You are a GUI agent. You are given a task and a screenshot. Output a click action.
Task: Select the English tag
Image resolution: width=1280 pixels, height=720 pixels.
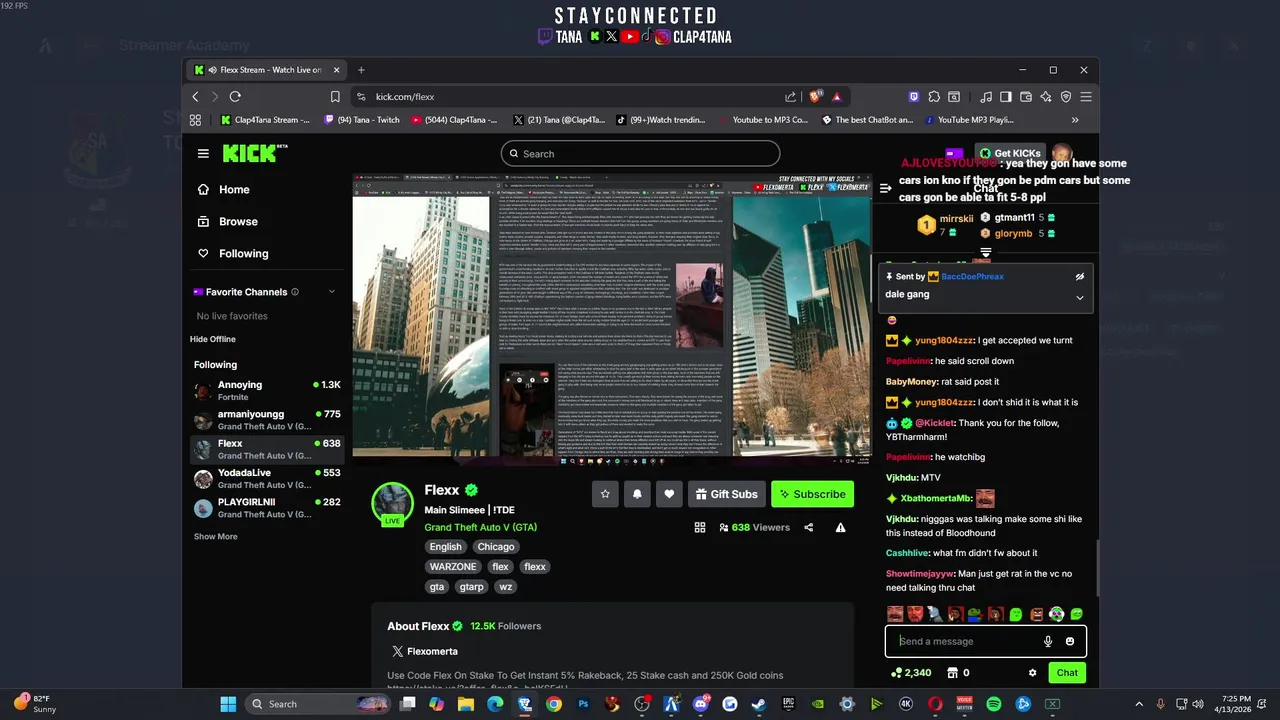(445, 547)
